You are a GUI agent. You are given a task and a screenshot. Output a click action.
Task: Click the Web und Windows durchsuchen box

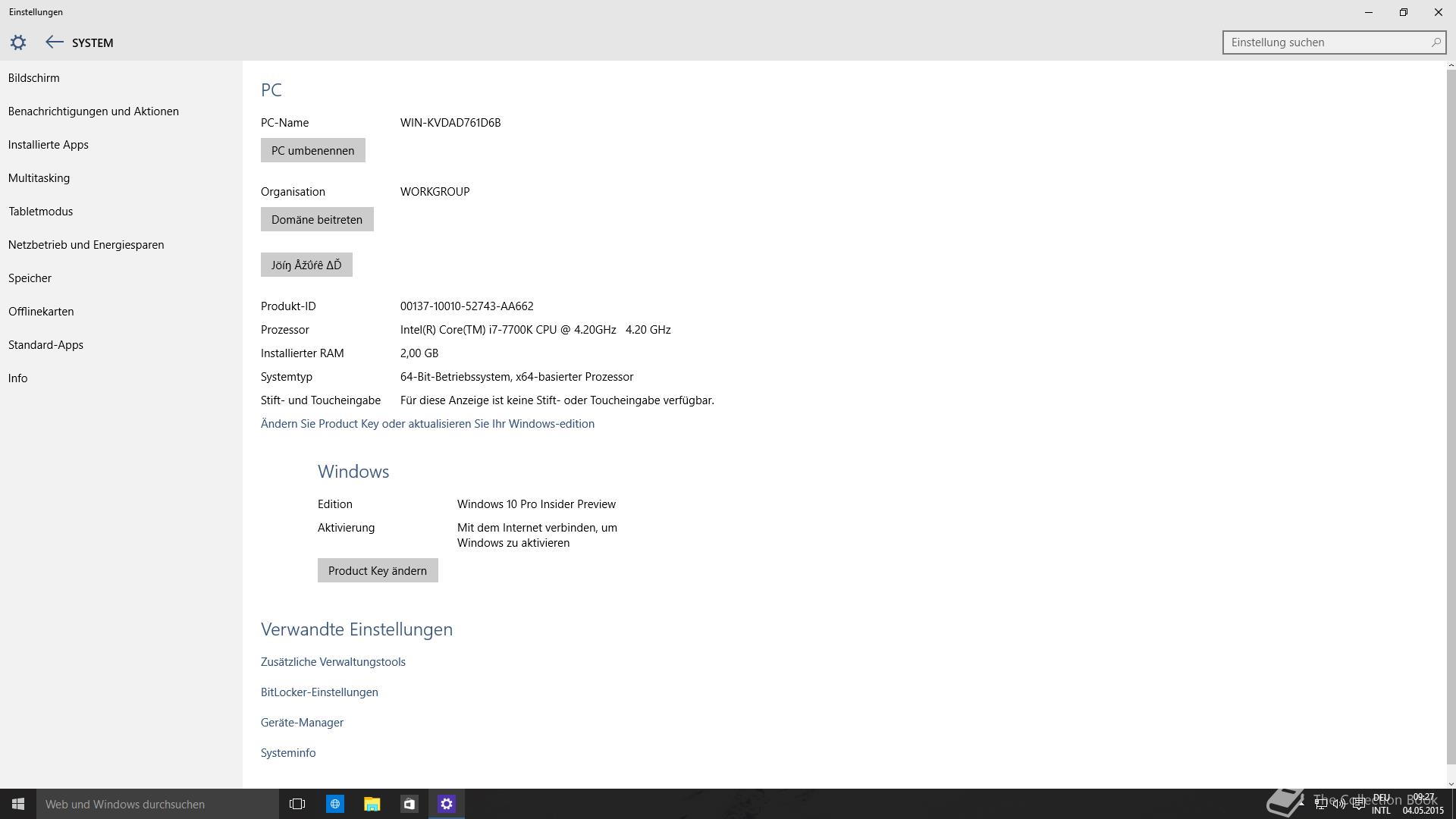click(158, 804)
